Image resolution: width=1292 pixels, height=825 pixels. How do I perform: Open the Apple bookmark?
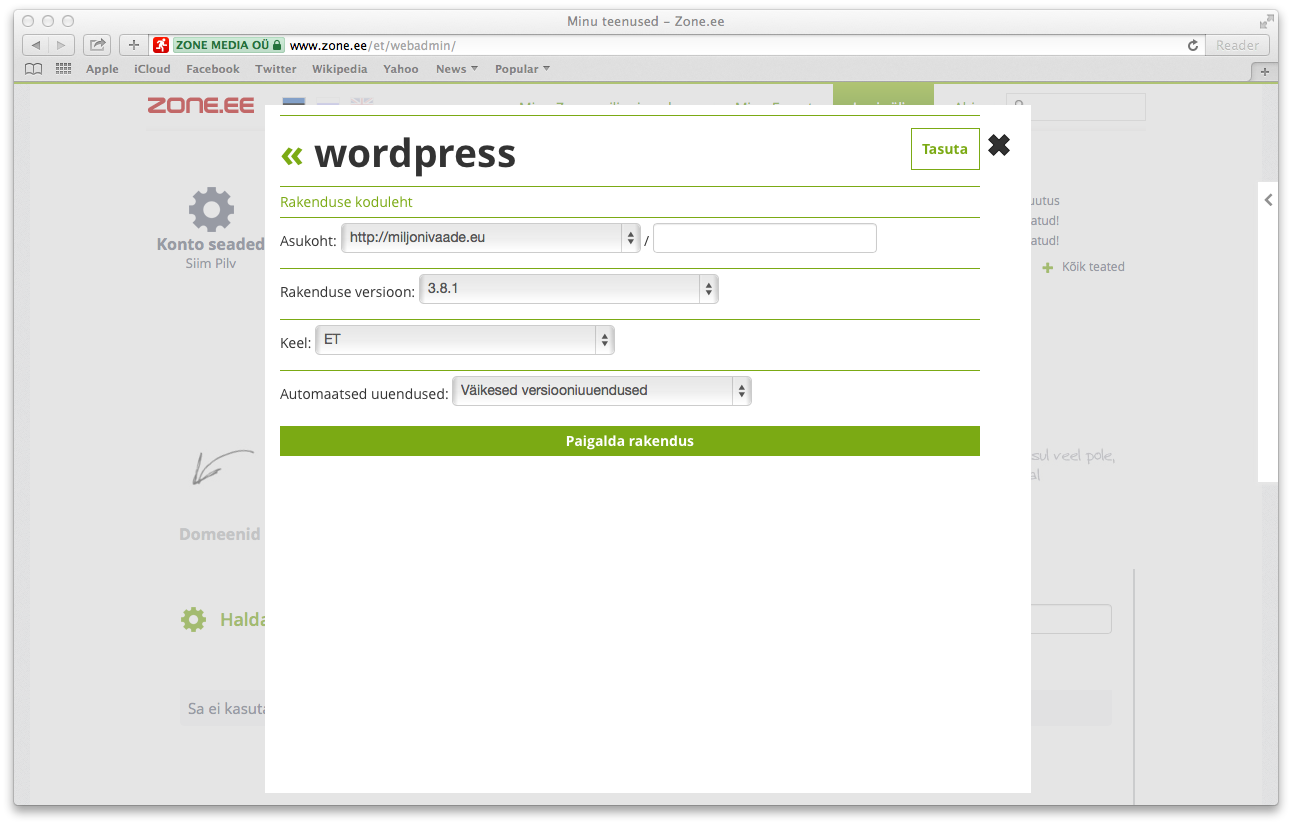pyautogui.click(x=102, y=69)
